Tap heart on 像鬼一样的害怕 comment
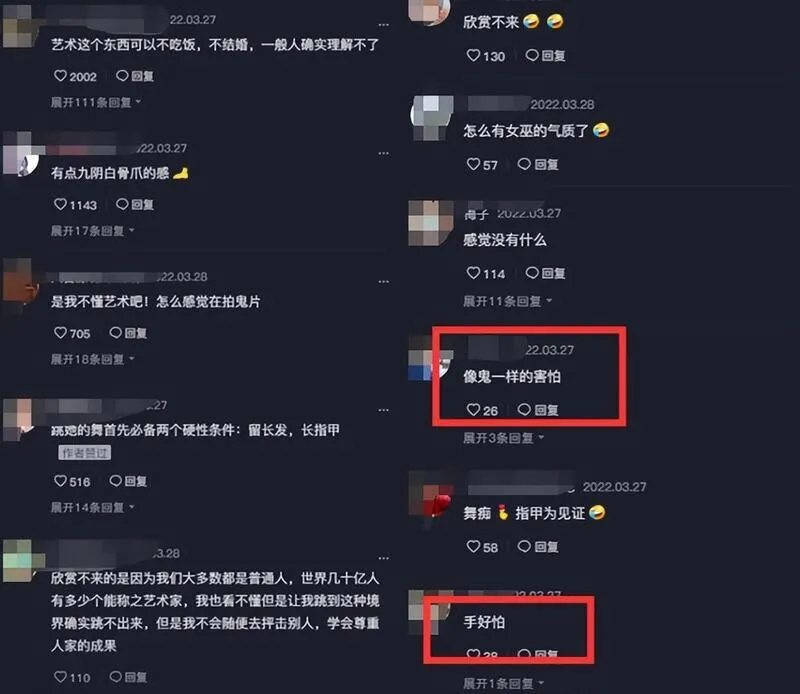 click(x=473, y=410)
